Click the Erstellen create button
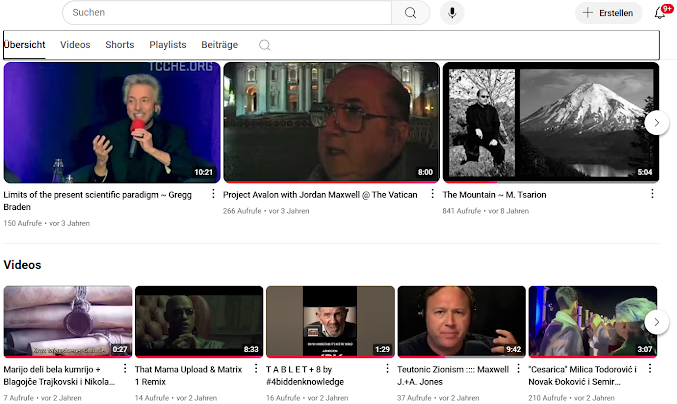Image resolution: width=677 pixels, height=404 pixels. tap(608, 13)
